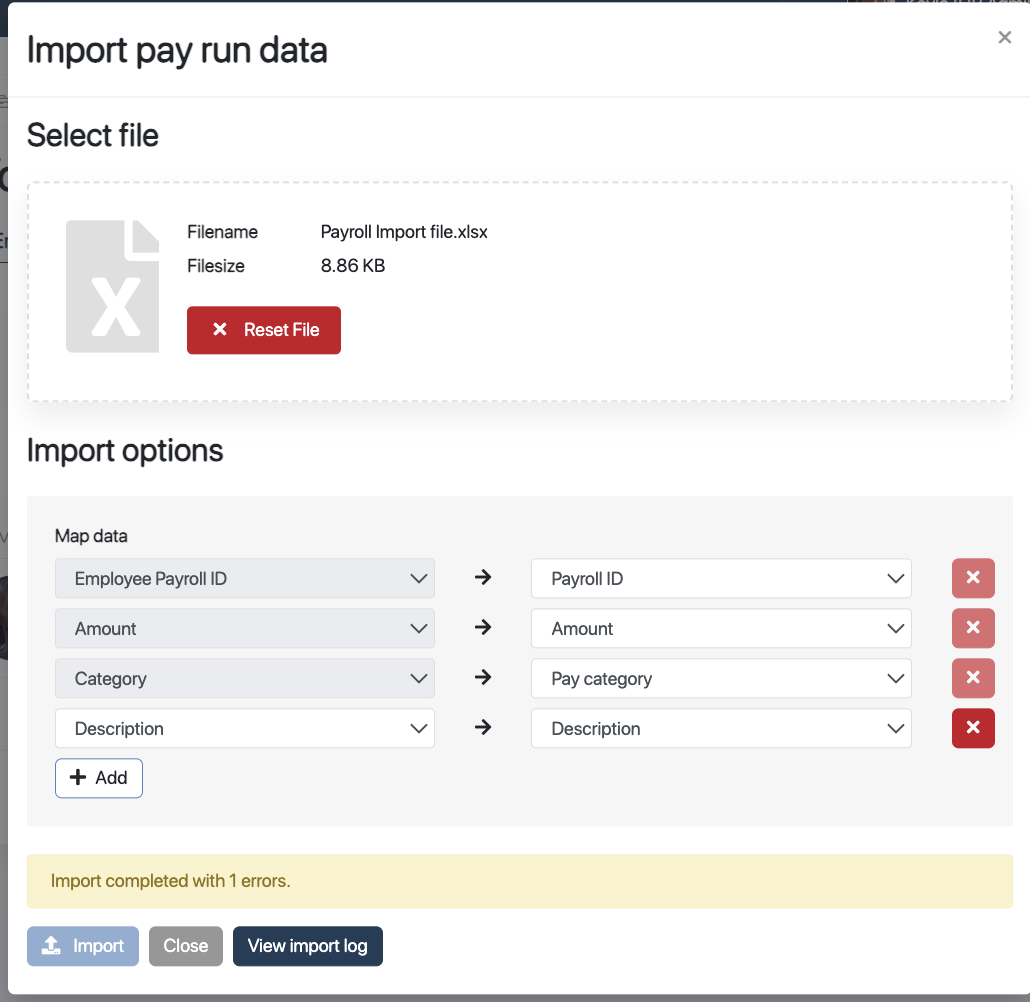Screen dimensions: 1030x1002
Task: Close the Import pay run data dialog
Action: click(1004, 38)
